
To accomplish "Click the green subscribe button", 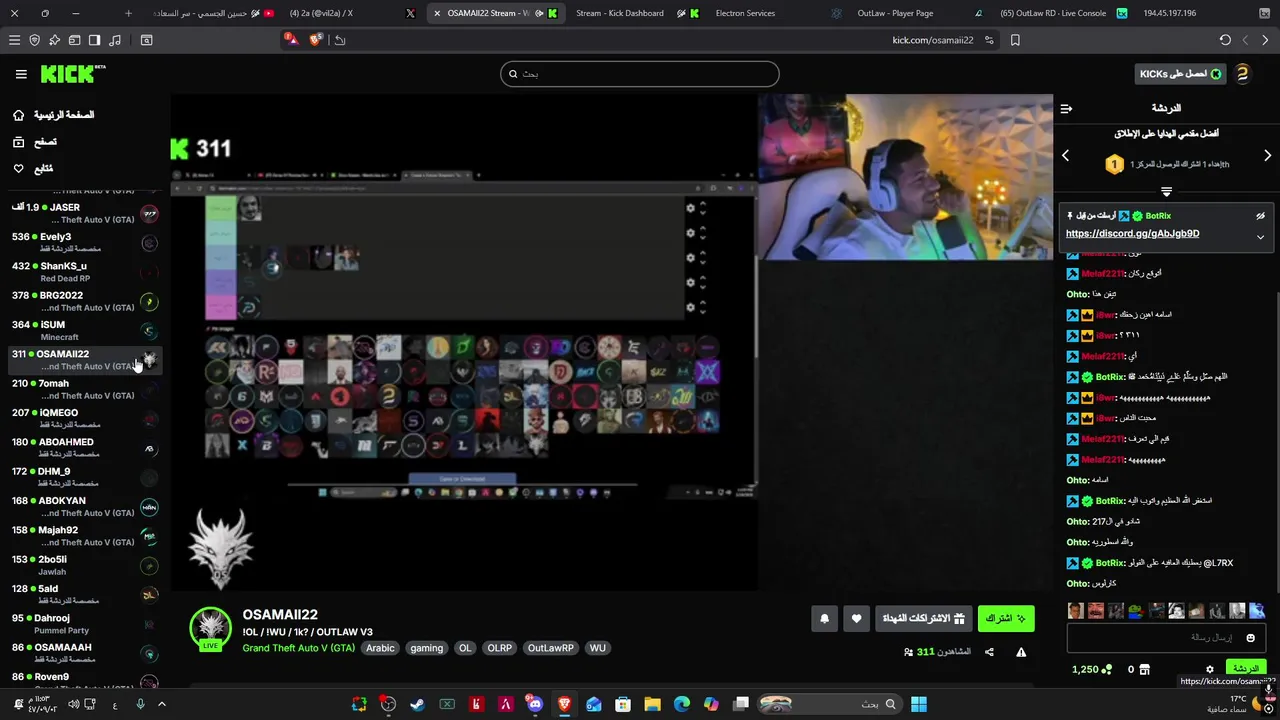I will click(x=1006, y=619).
